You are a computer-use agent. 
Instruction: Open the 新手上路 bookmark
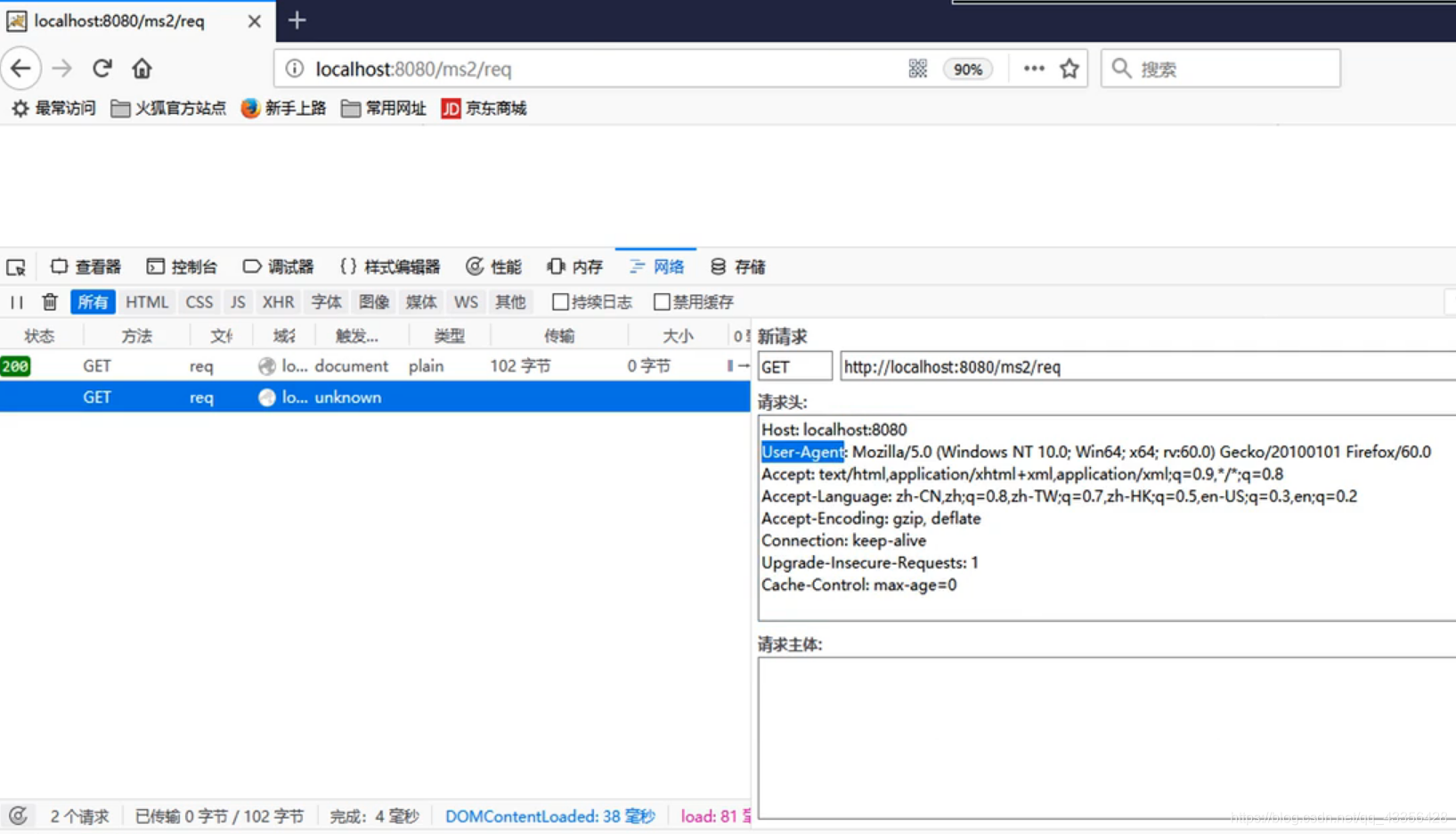pyautogui.click(x=284, y=109)
